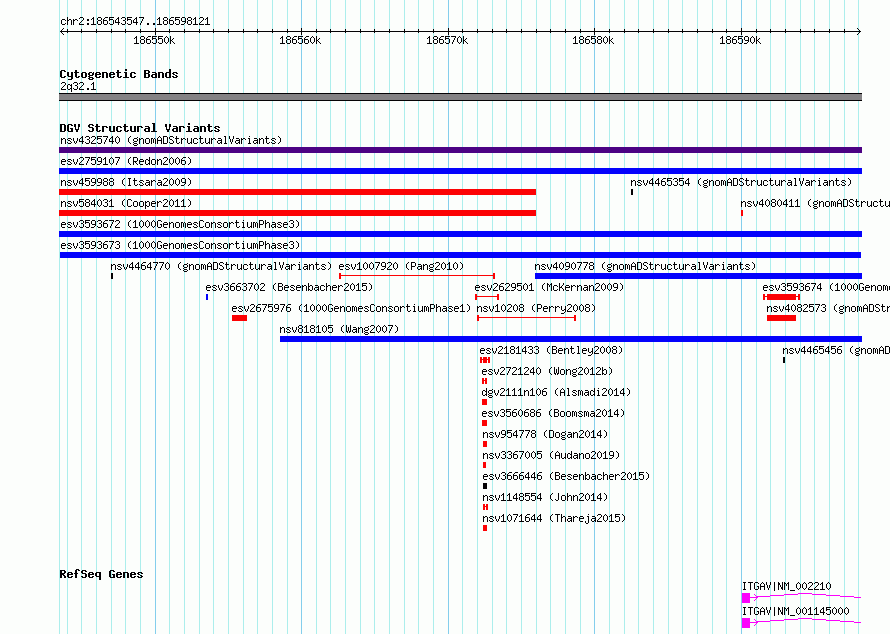Click the 186570k ruler tick label

447,41
